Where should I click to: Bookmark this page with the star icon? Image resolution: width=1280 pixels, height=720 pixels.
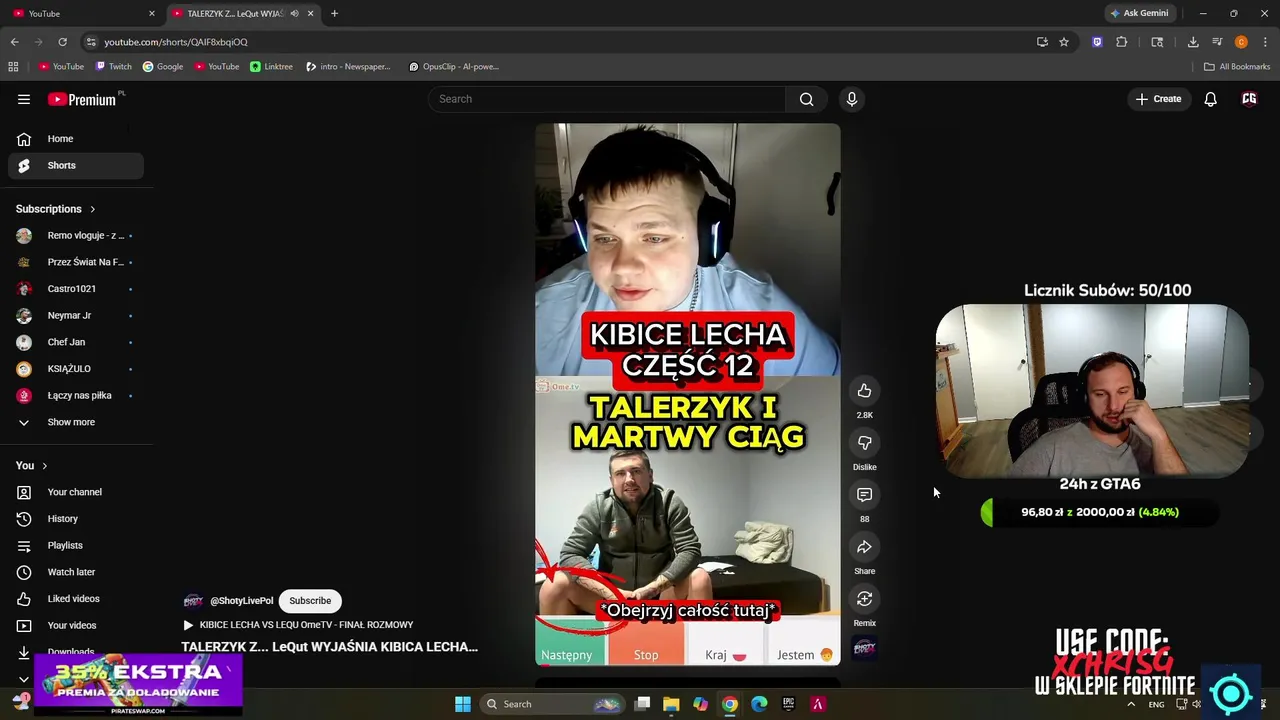click(x=1064, y=42)
